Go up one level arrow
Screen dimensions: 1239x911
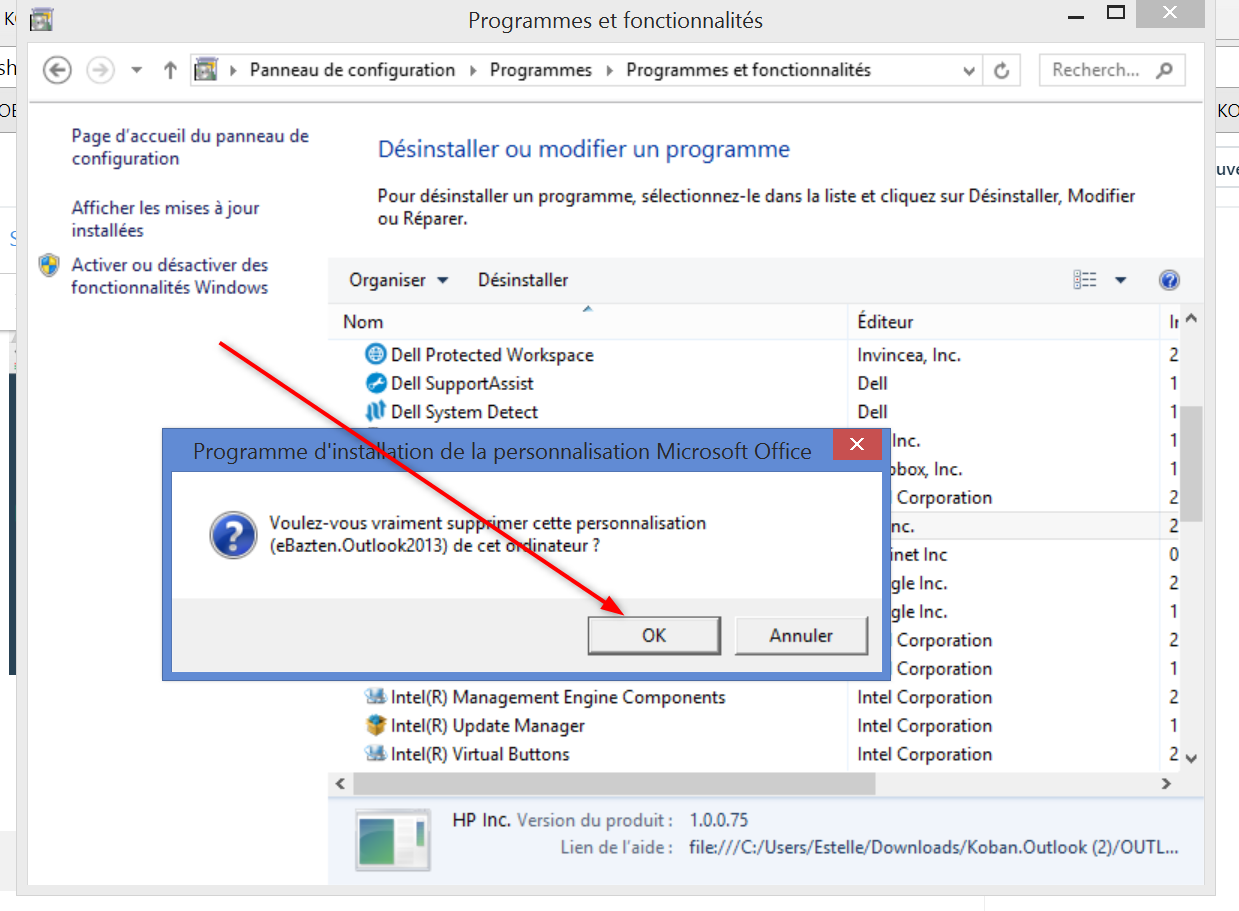tap(170, 70)
